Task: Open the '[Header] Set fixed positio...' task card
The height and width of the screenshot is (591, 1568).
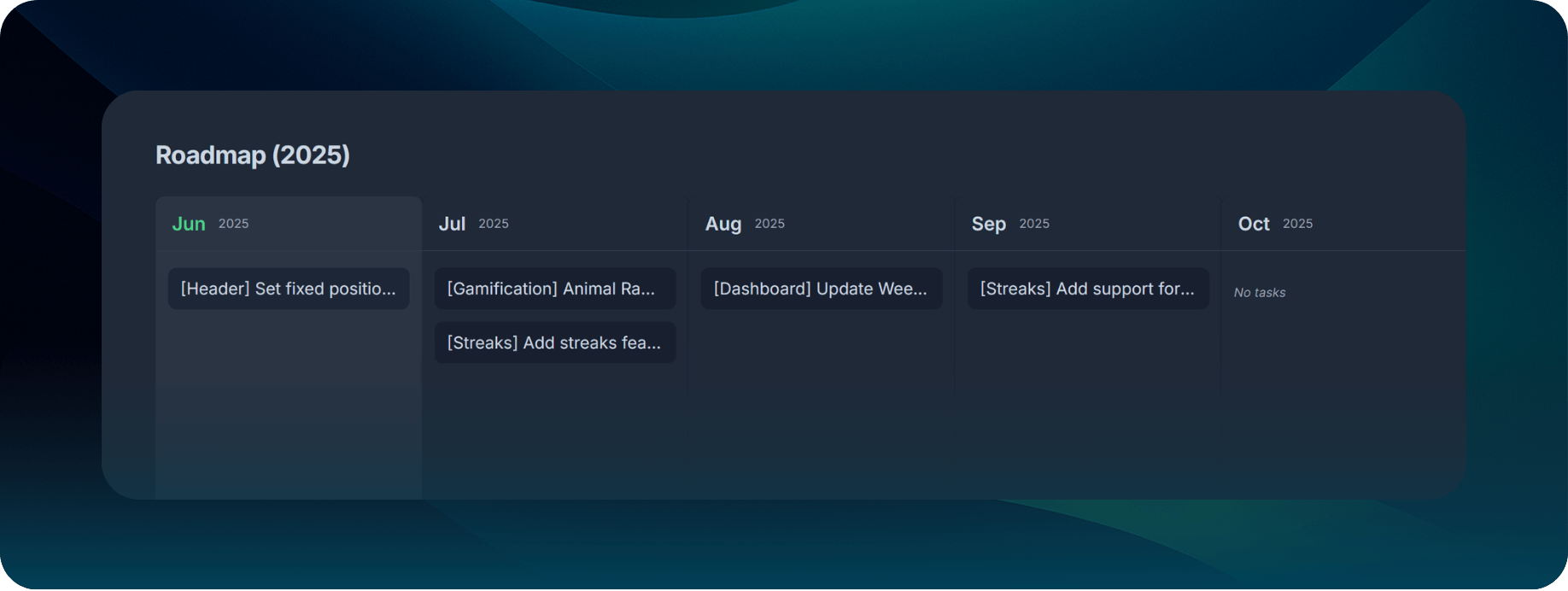Action: coord(289,289)
